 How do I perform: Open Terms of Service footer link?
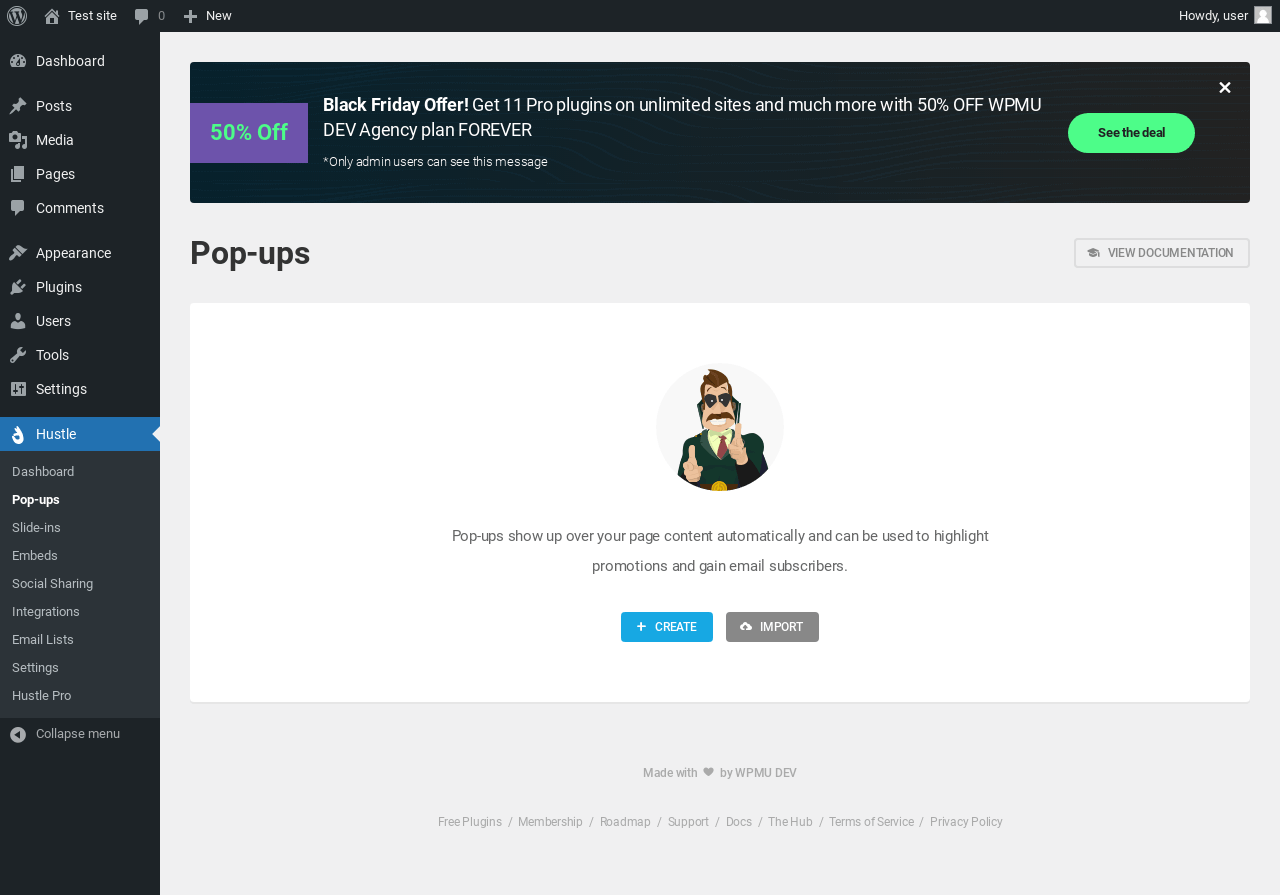click(871, 822)
